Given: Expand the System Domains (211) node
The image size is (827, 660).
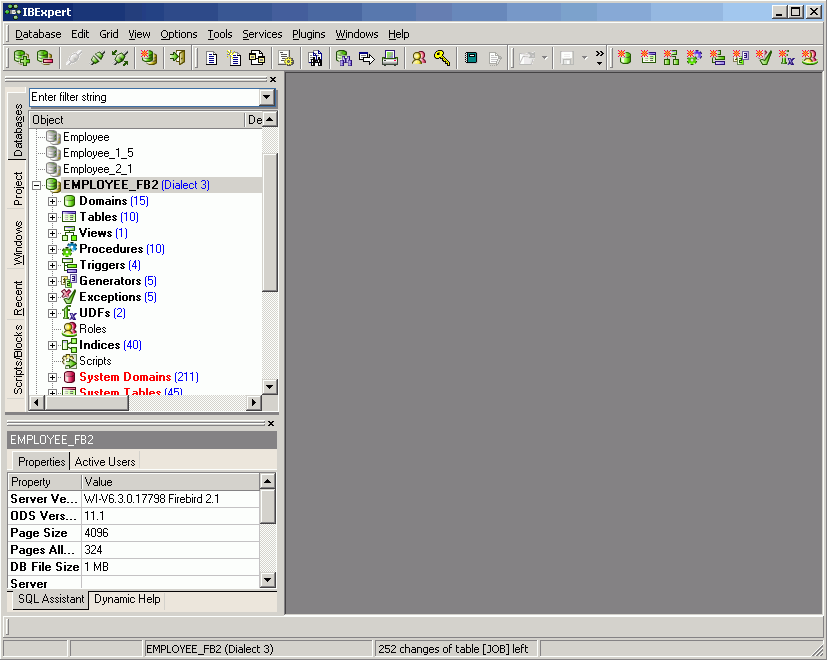Looking at the screenshot, I should click(x=52, y=377).
